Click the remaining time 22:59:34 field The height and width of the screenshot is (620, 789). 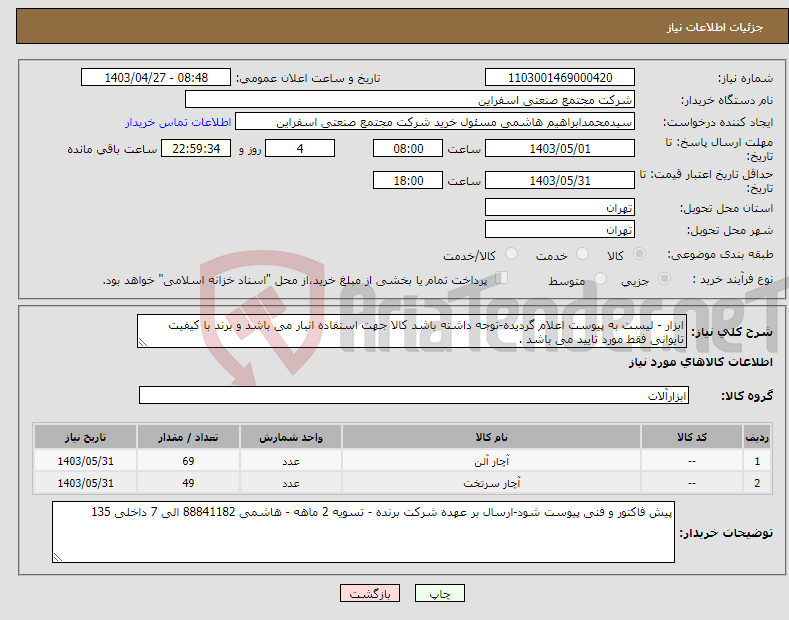(x=196, y=148)
